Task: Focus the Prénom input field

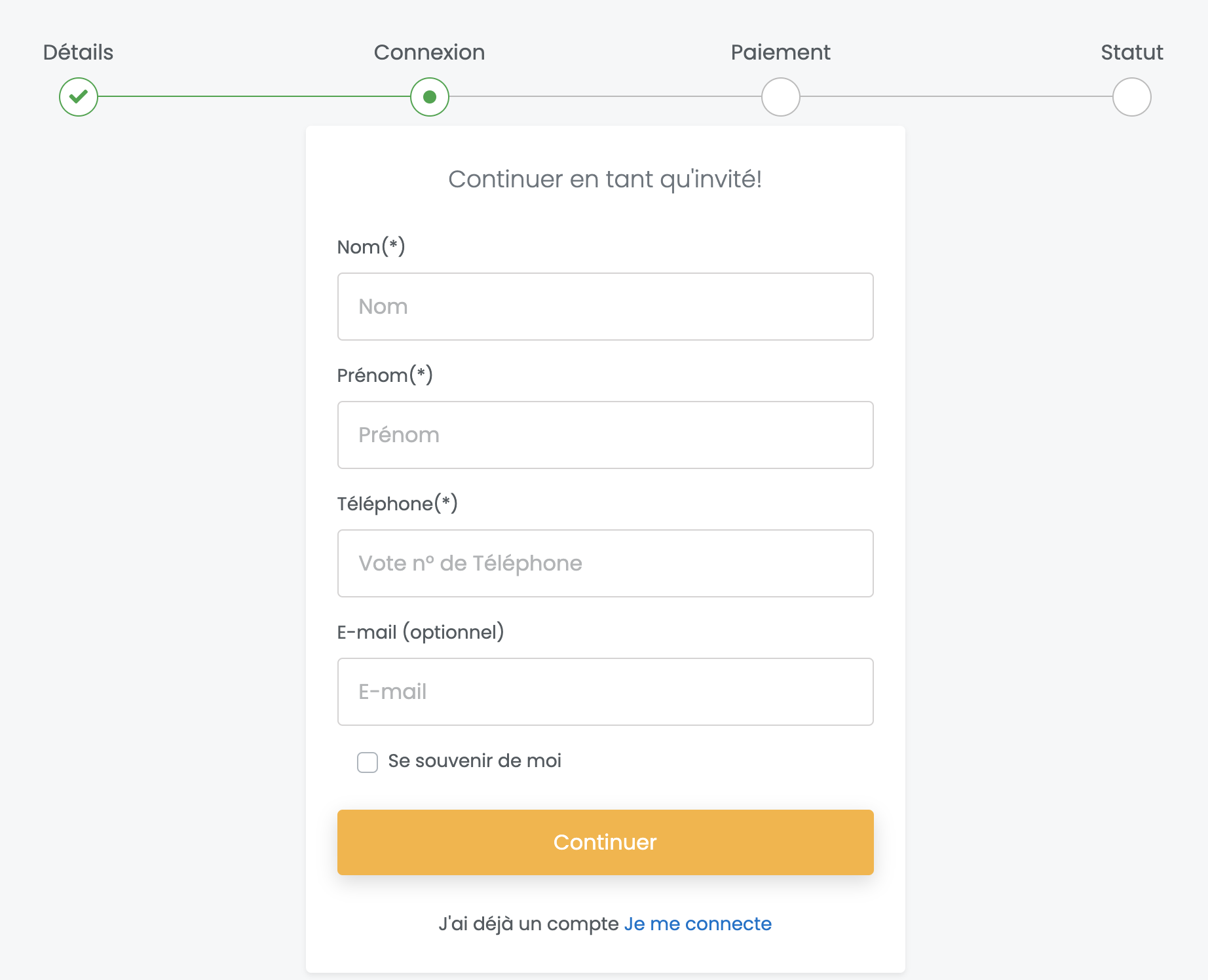Action: [605, 435]
